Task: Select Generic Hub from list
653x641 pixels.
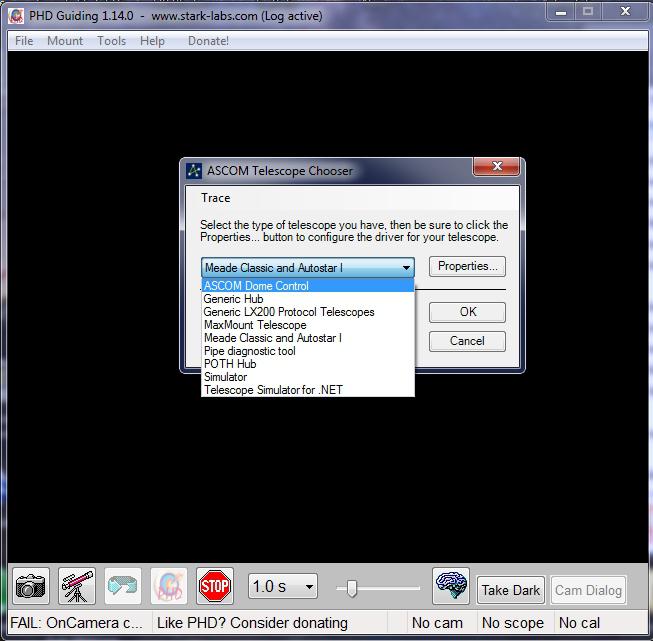Action: tap(308, 299)
